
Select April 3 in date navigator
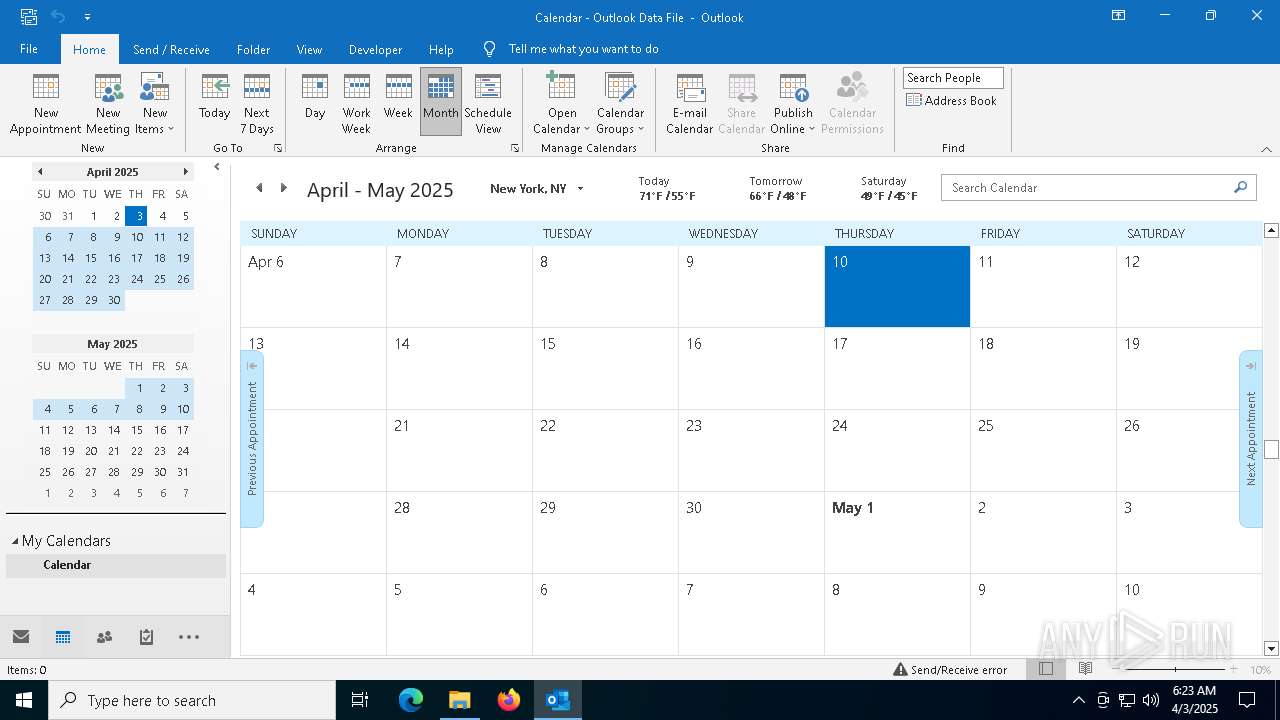tap(137, 216)
